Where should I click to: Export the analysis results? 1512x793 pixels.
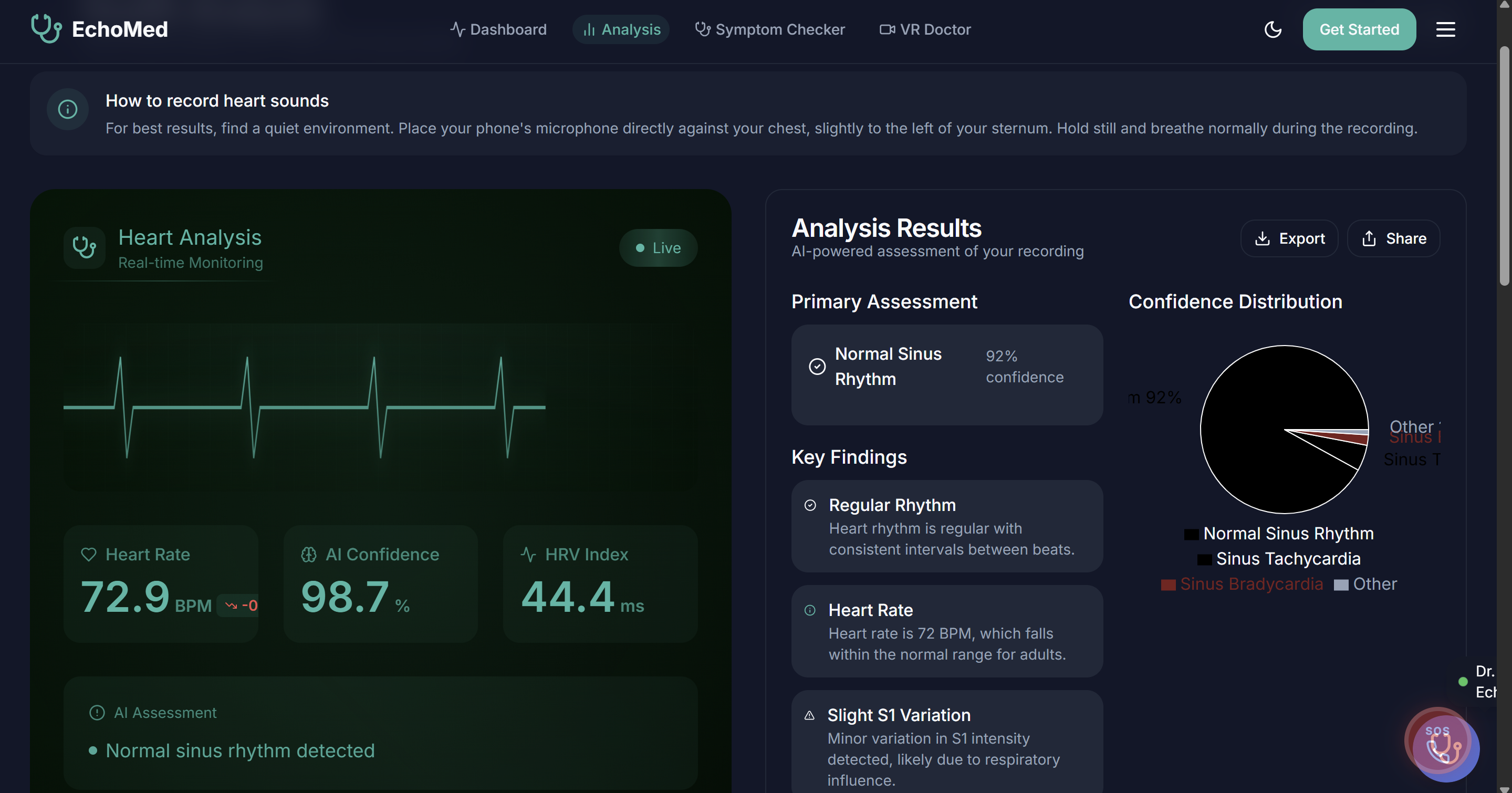[x=1289, y=238]
